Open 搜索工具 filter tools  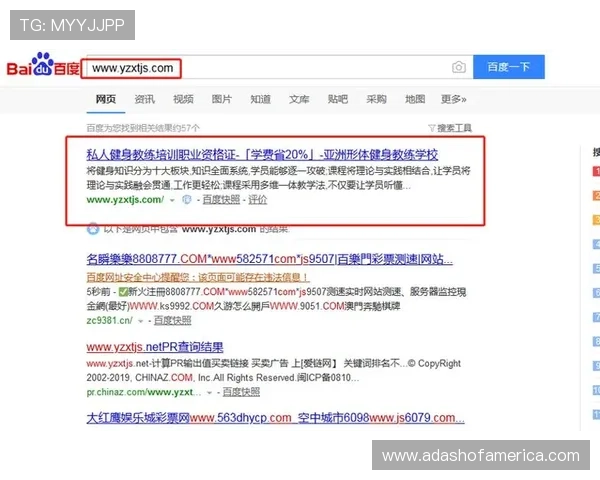click(x=450, y=128)
